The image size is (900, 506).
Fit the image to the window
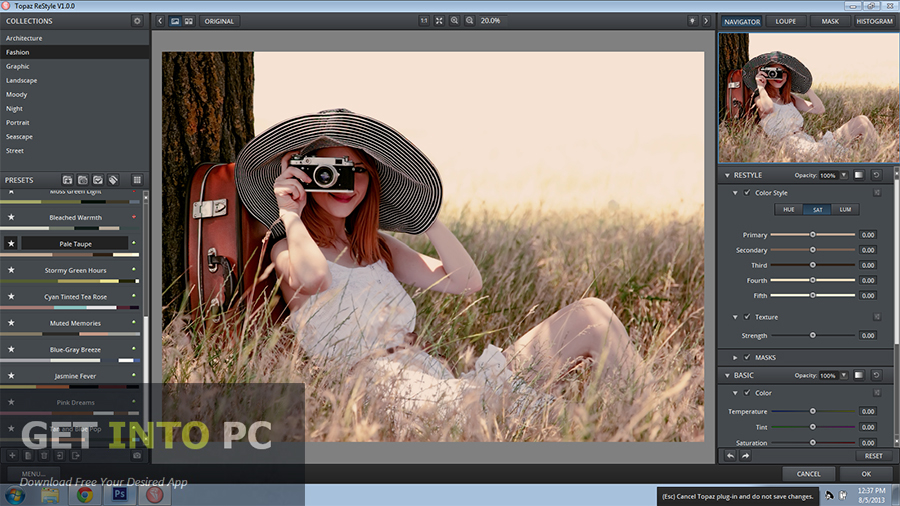click(x=439, y=21)
